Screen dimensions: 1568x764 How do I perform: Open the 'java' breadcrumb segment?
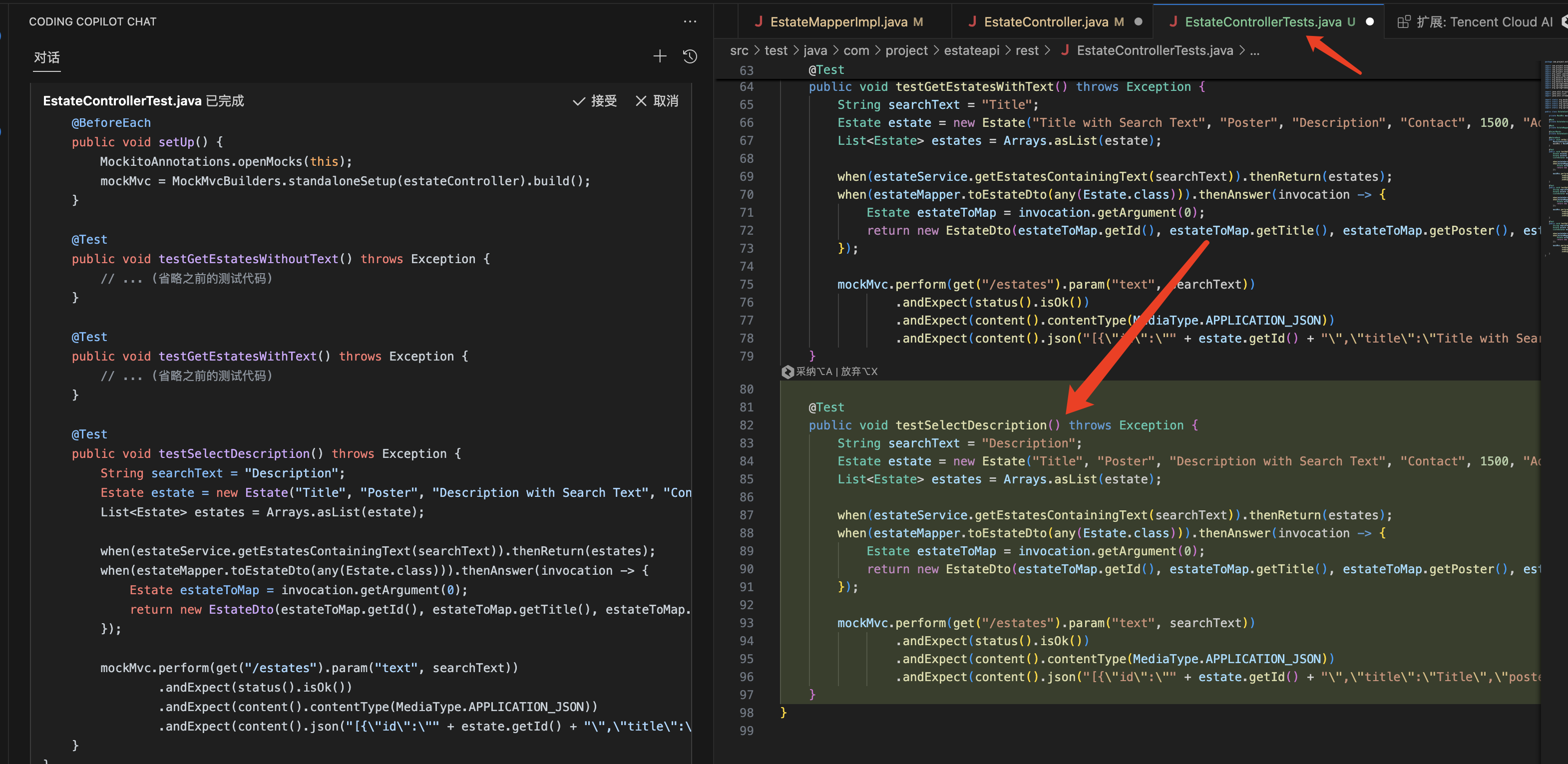[x=815, y=50]
